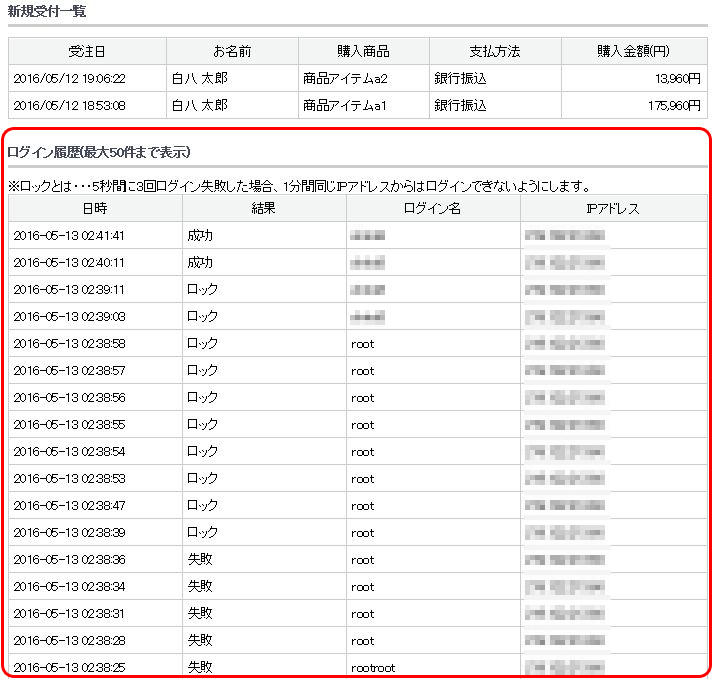714x679 pixels.
Task: Click ロック result in the 02:38:53 row
Action: tap(203, 479)
